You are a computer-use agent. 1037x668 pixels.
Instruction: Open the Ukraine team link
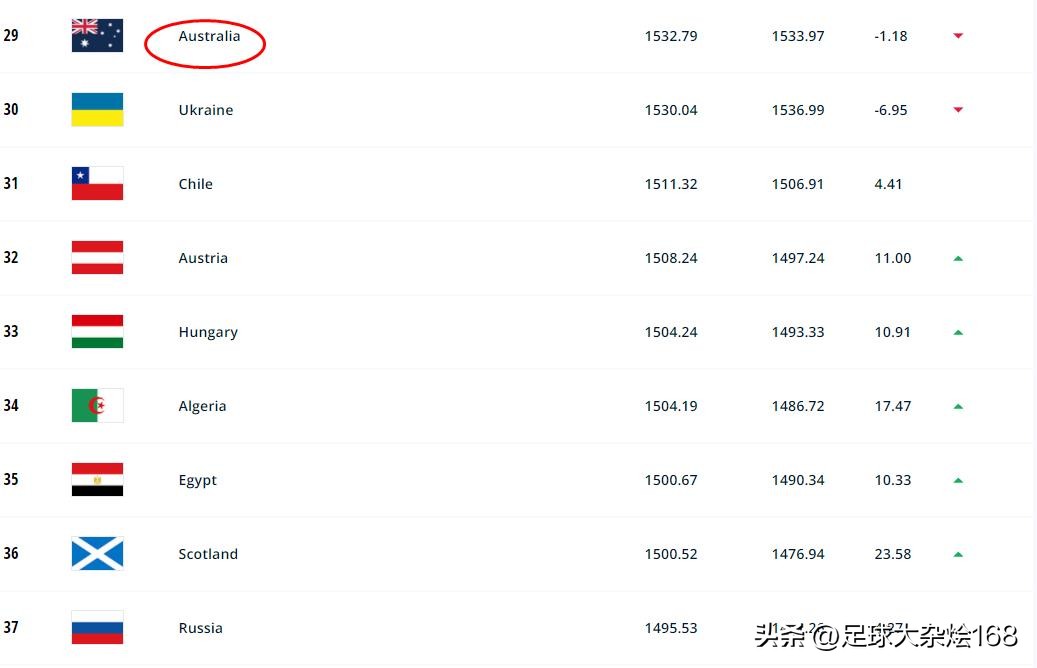click(205, 110)
